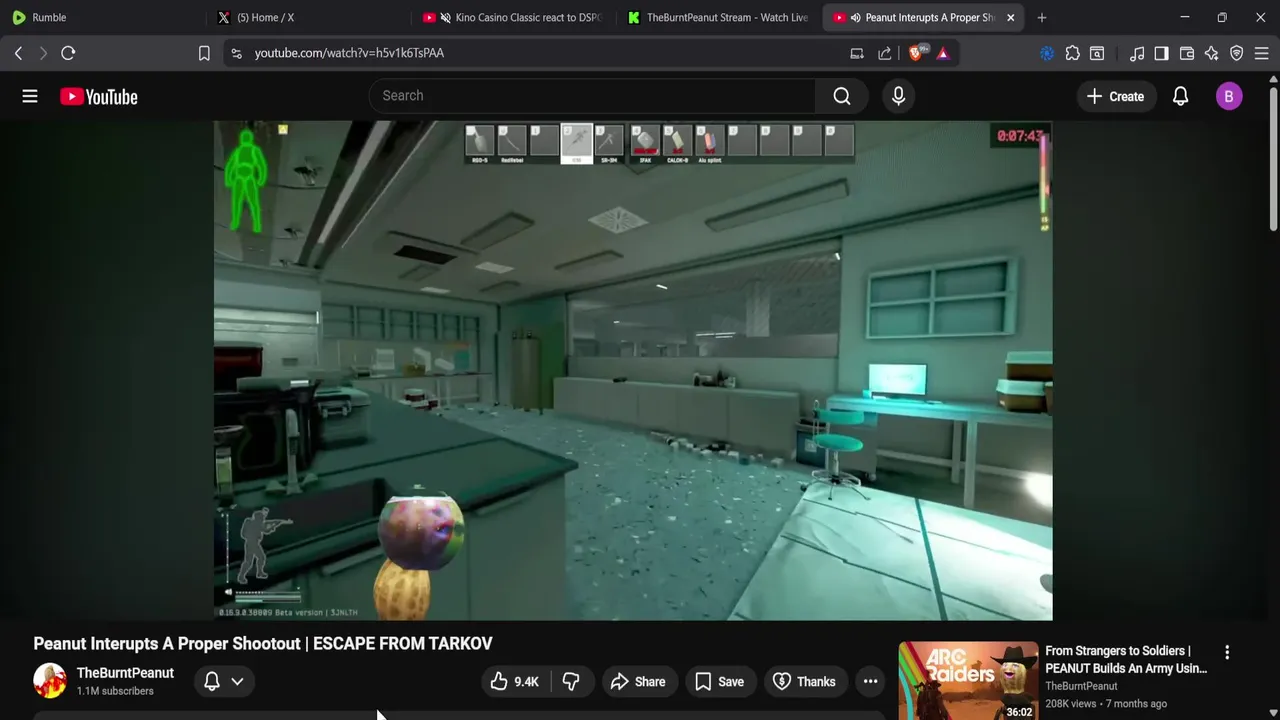
Task: Switch to the Rumble tab
Action: tap(103, 17)
